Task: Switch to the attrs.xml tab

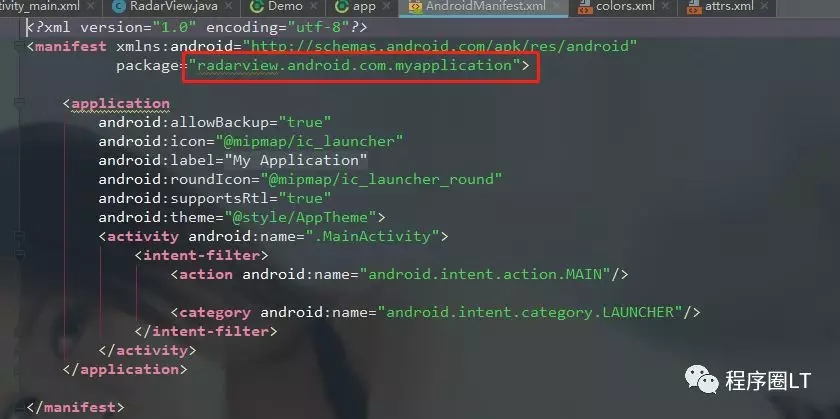Action: tap(731, 6)
